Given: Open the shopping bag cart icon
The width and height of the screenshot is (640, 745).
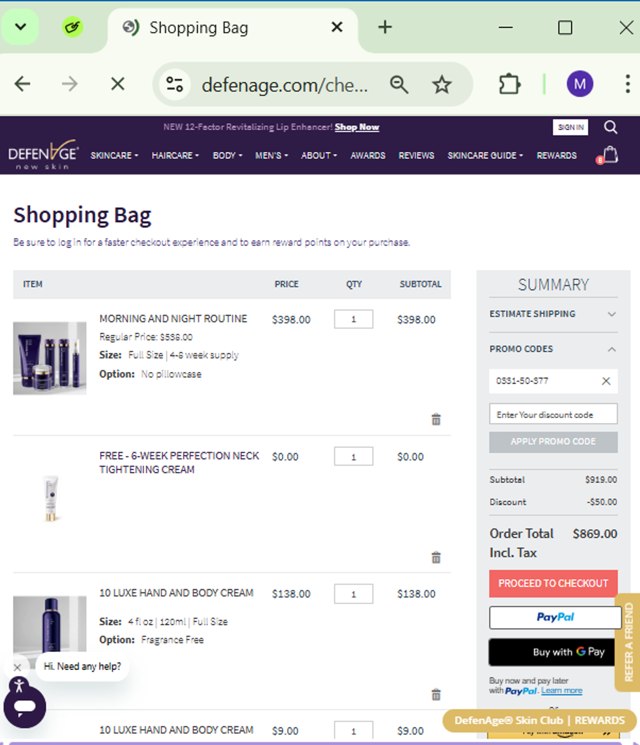Looking at the screenshot, I should pos(608,155).
